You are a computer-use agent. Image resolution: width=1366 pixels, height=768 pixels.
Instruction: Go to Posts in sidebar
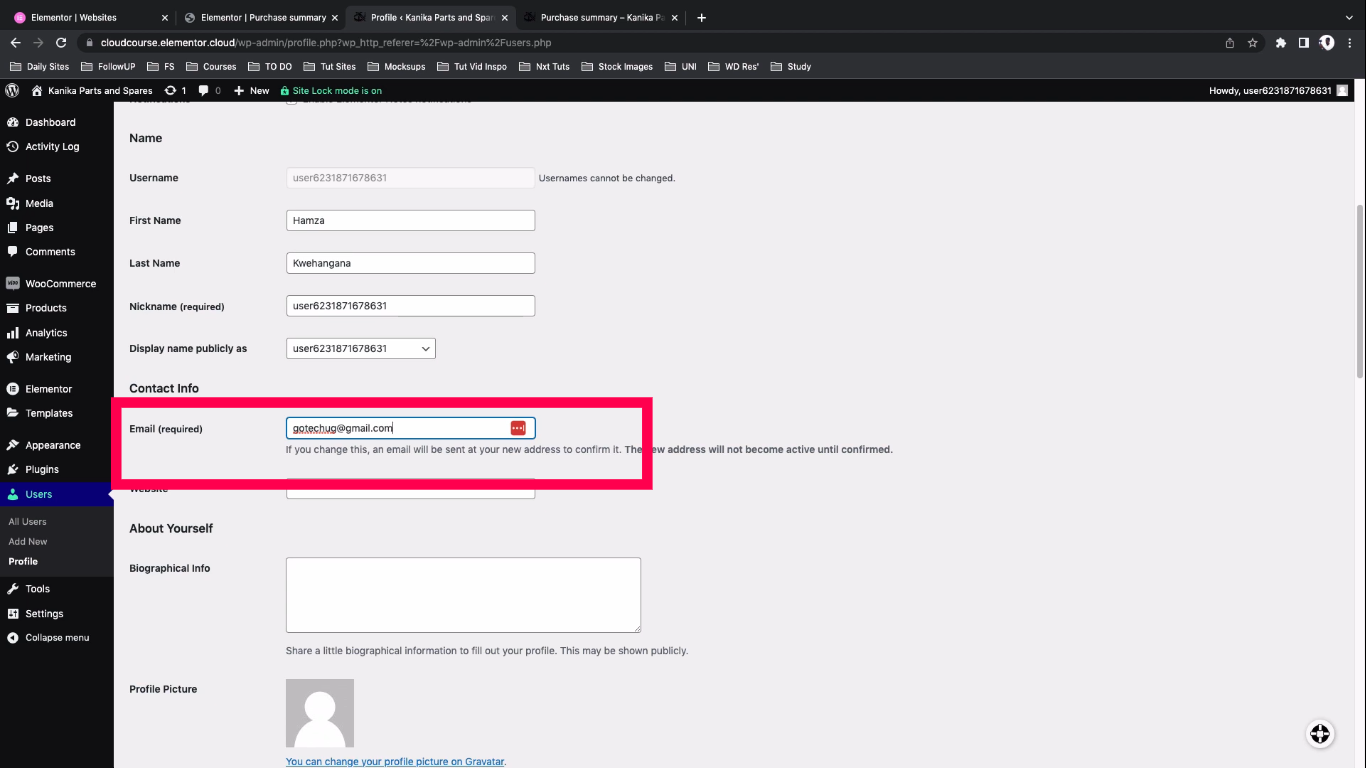click(x=38, y=178)
